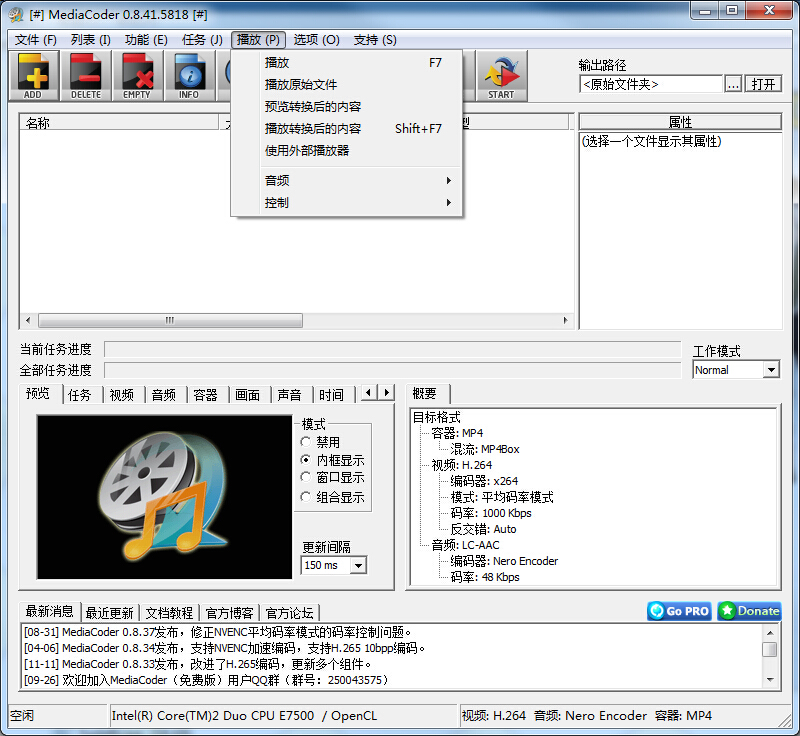Click the ADD file toolbar icon
800x736 pixels.
point(34,76)
